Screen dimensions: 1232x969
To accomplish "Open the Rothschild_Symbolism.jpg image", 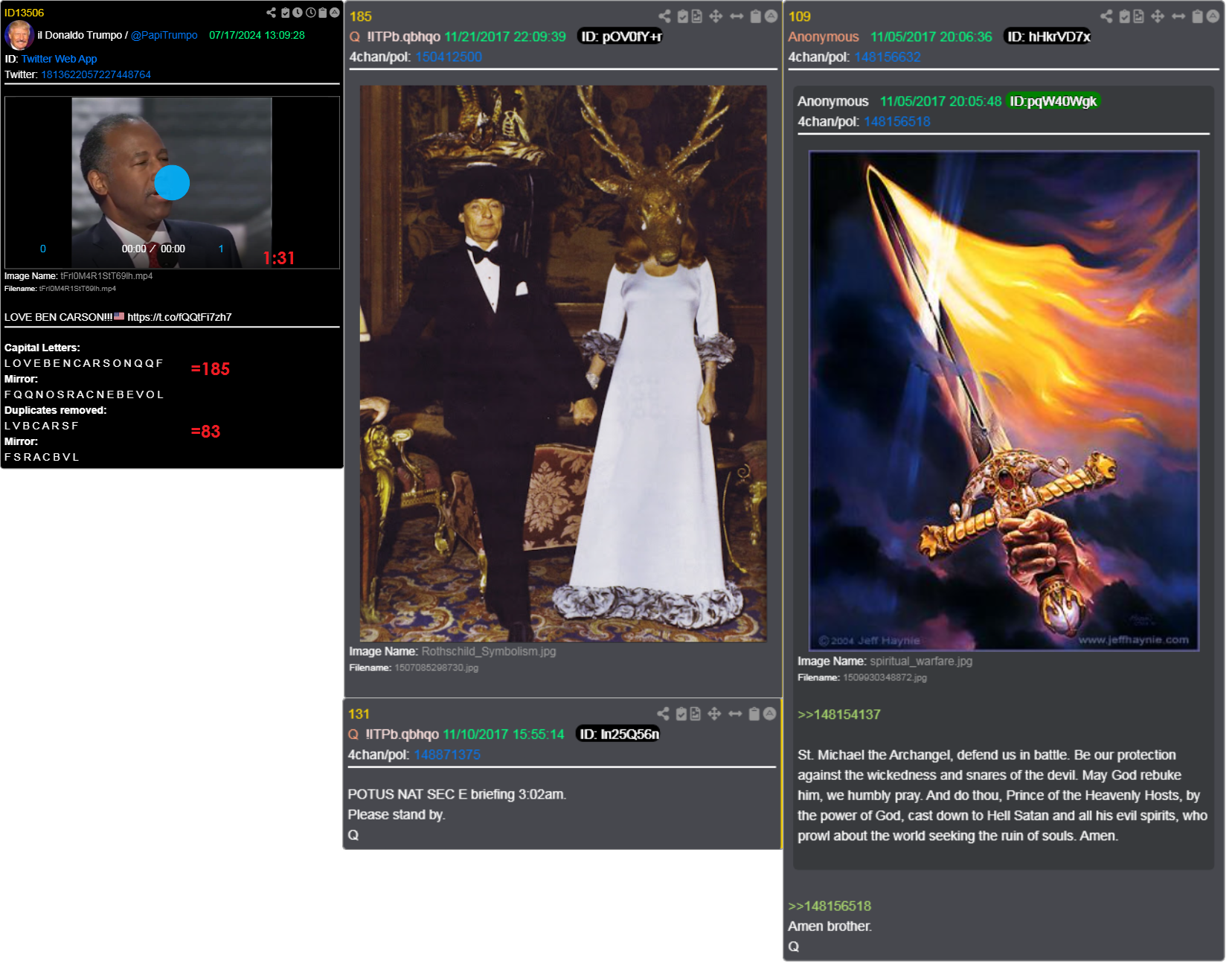I will click(x=563, y=363).
